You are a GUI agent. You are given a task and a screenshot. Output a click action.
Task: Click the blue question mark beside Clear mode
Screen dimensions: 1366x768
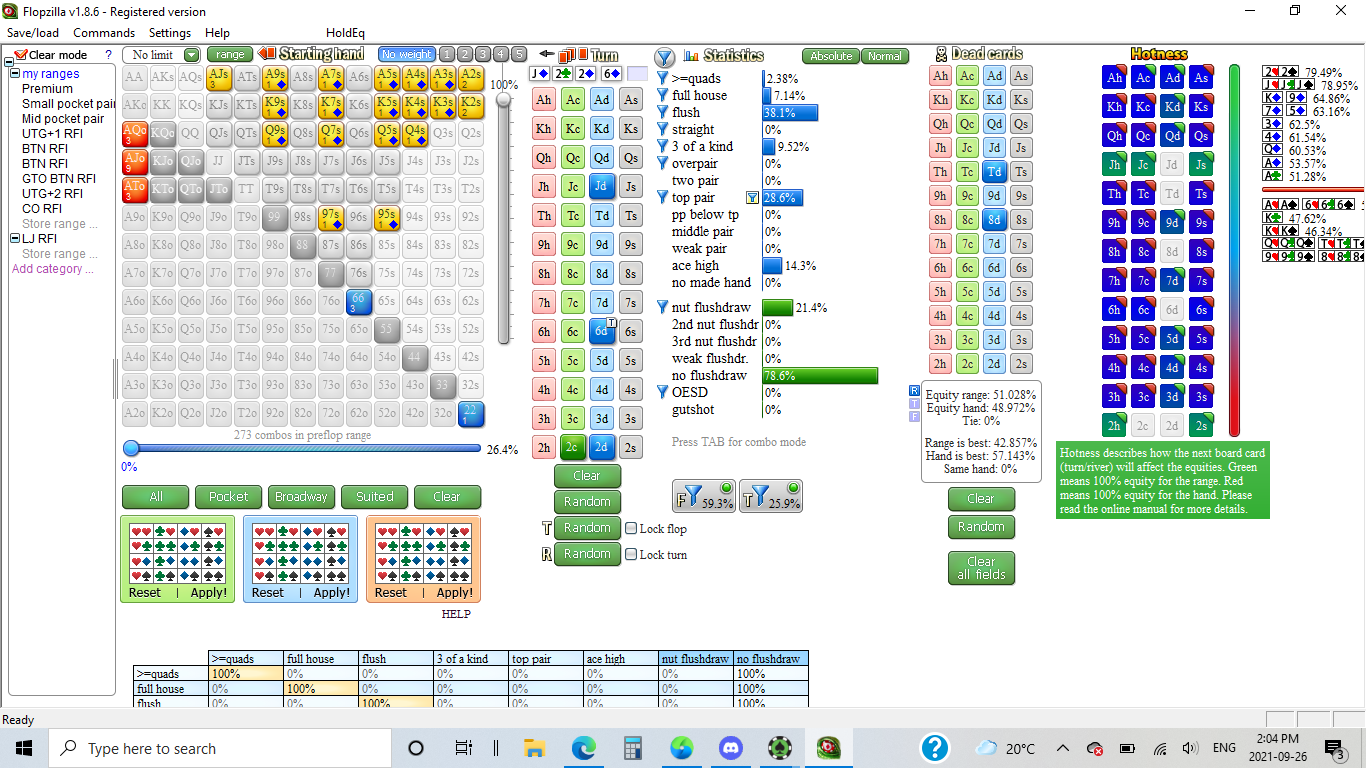point(109,55)
